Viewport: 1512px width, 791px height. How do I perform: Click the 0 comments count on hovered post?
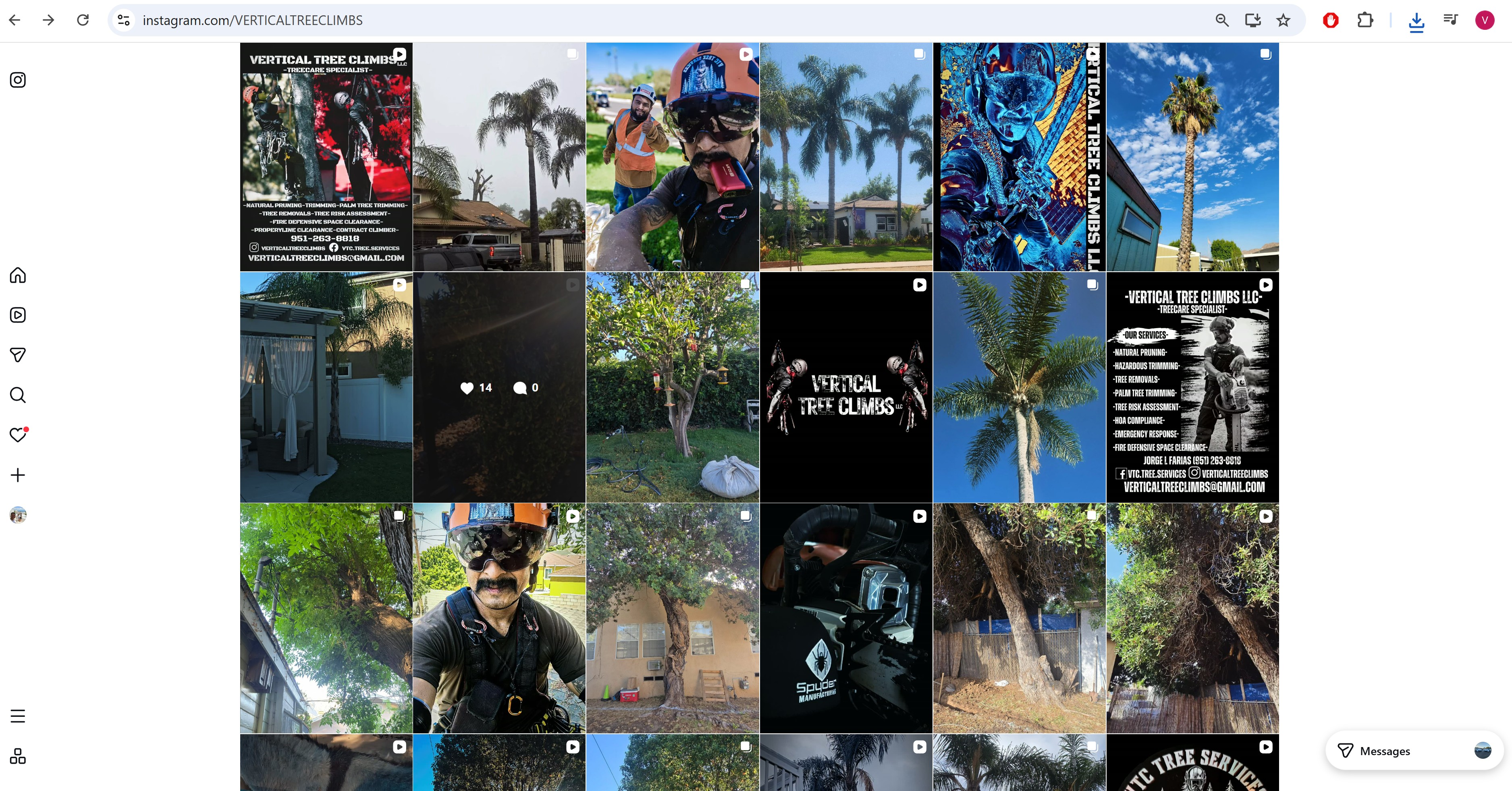click(x=526, y=387)
